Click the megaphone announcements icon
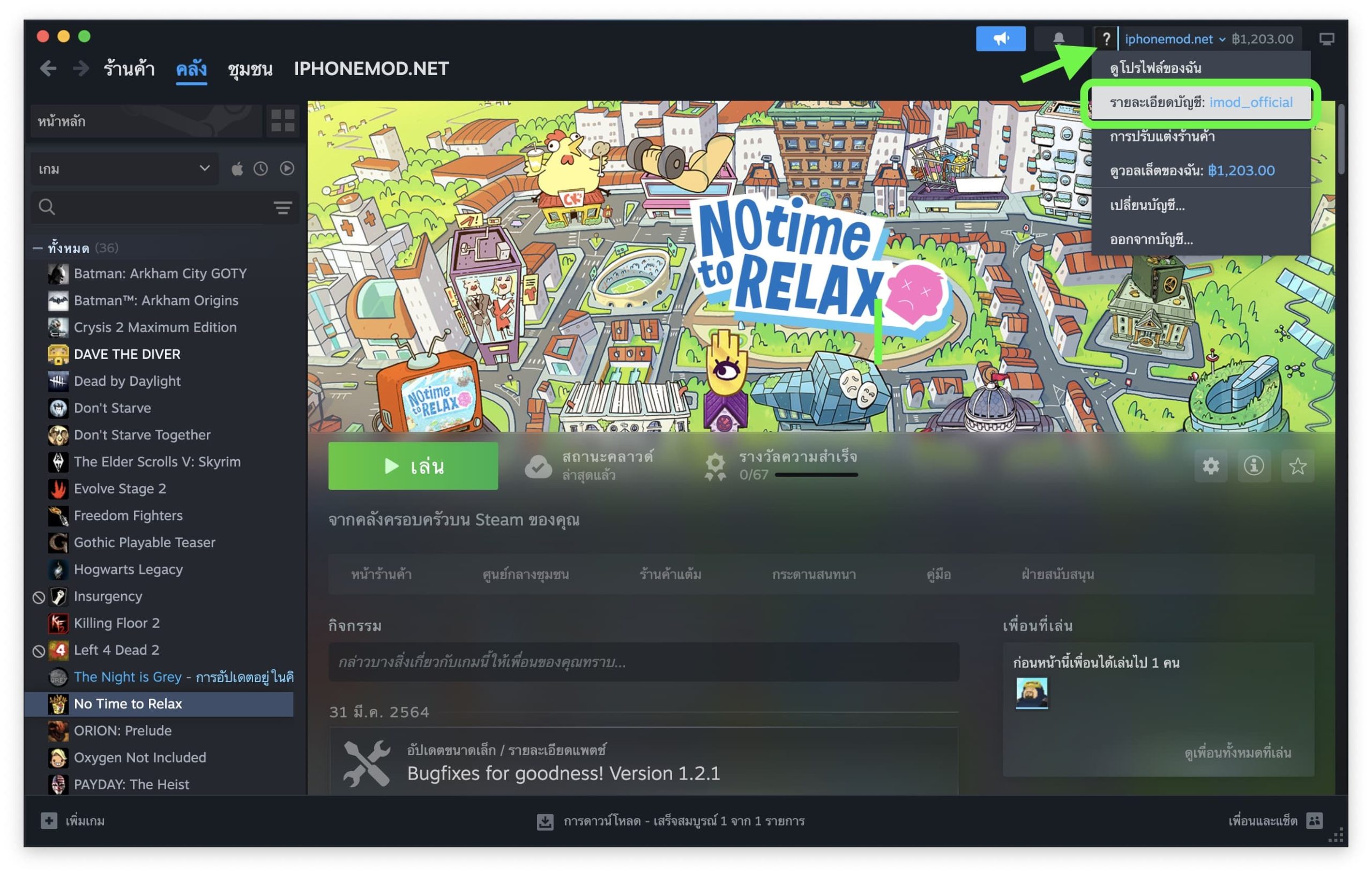The width and height of the screenshot is (1372, 875). pyautogui.click(x=1000, y=39)
